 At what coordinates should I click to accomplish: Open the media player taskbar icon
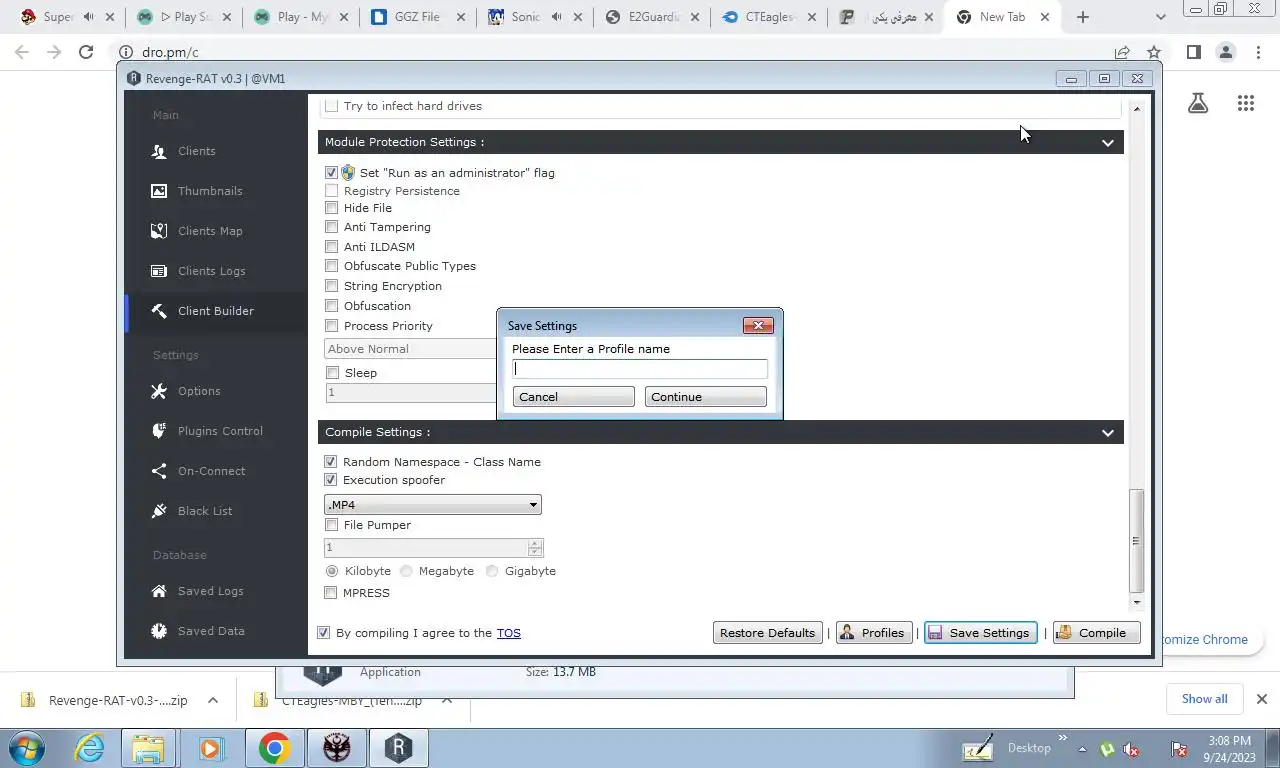[x=210, y=748]
